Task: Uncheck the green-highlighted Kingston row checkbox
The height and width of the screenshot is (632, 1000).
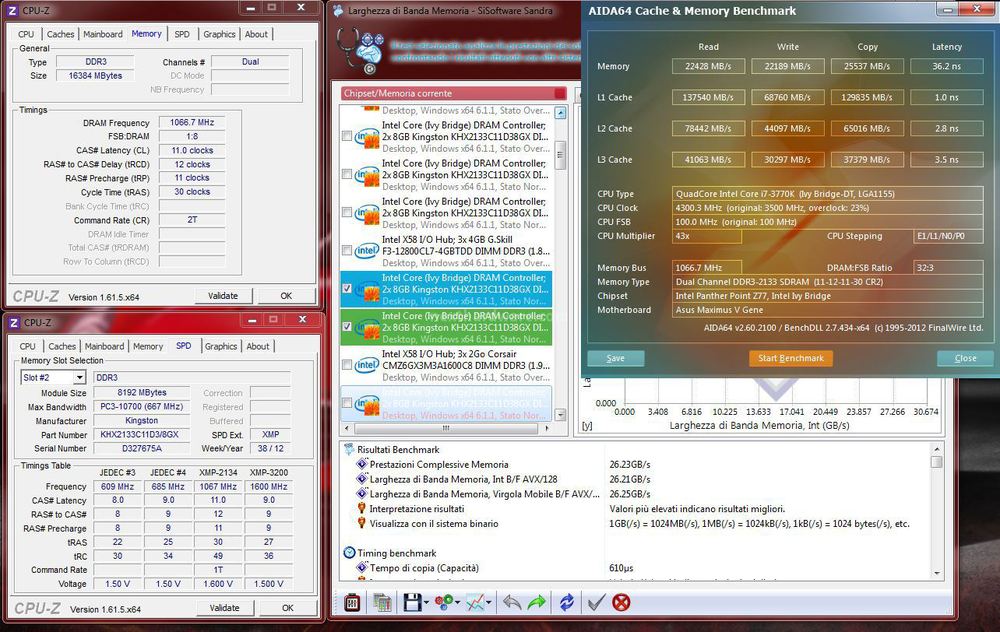Action: pos(347,327)
